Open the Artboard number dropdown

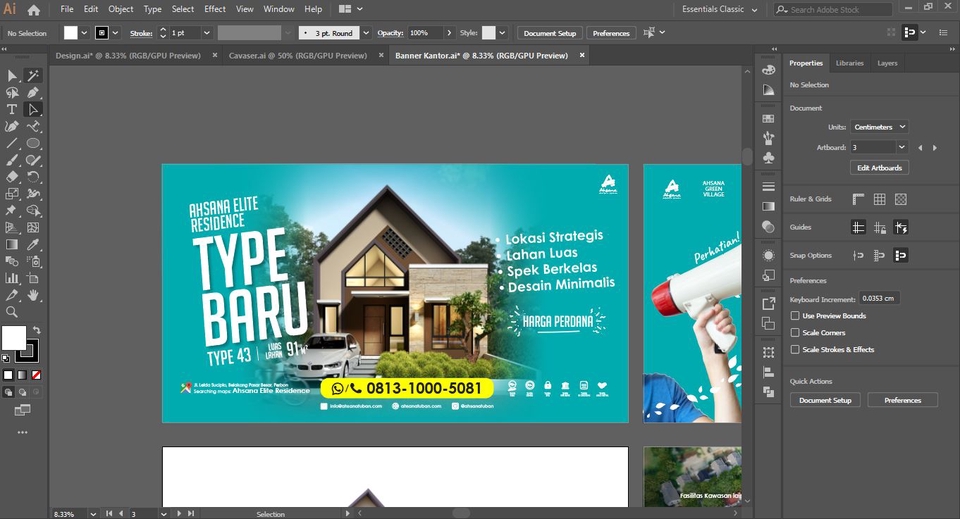pos(901,147)
